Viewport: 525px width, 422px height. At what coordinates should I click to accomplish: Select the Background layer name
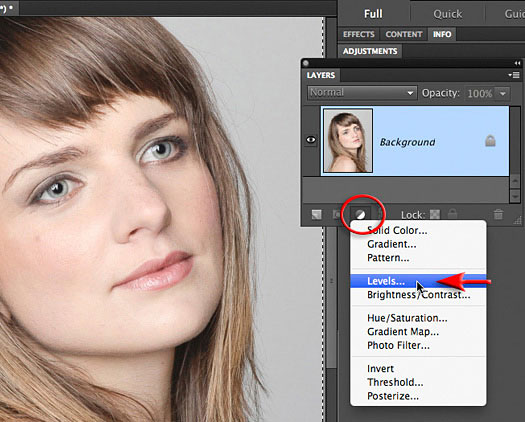[x=407, y=142]
